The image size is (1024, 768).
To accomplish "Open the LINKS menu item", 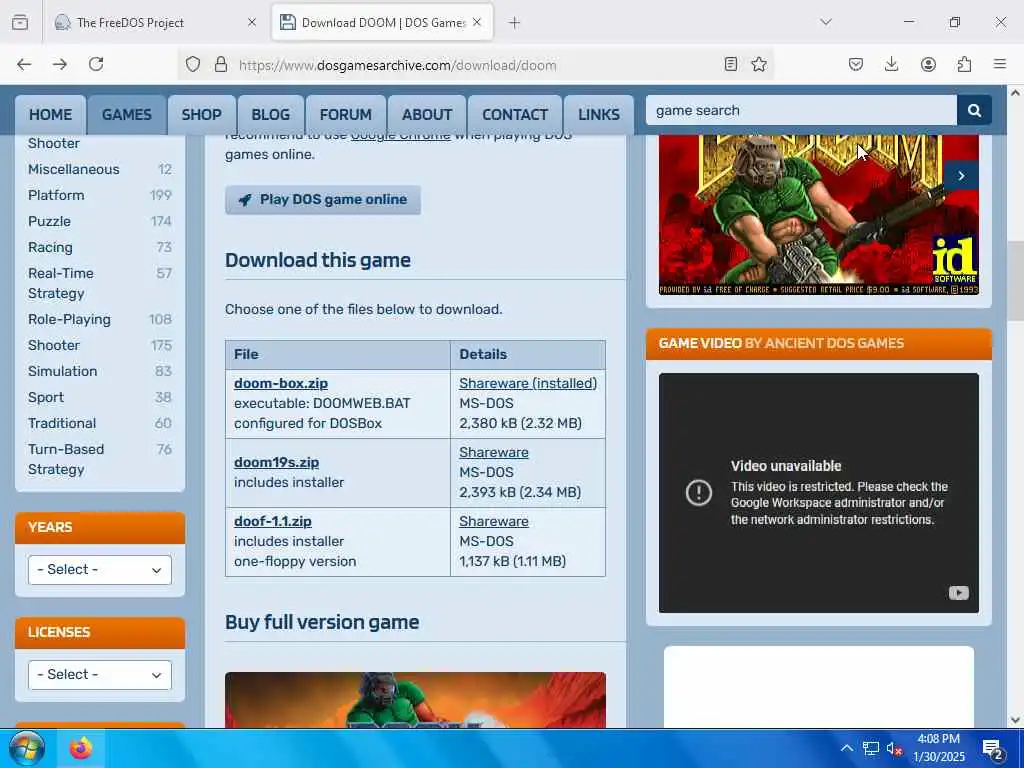I will coord(599,115).
